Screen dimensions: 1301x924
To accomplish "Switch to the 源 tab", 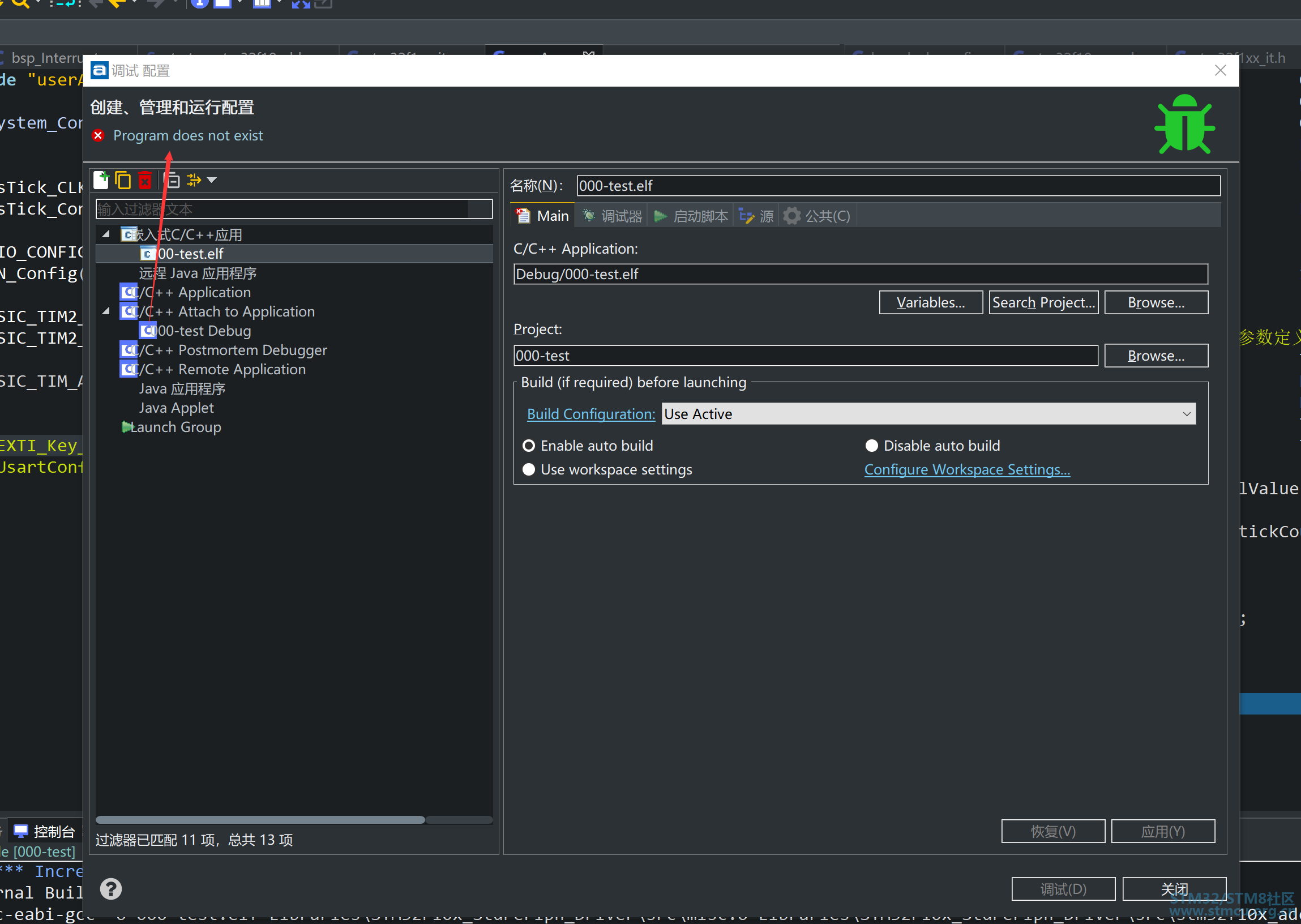I will [x=756, y=216].
